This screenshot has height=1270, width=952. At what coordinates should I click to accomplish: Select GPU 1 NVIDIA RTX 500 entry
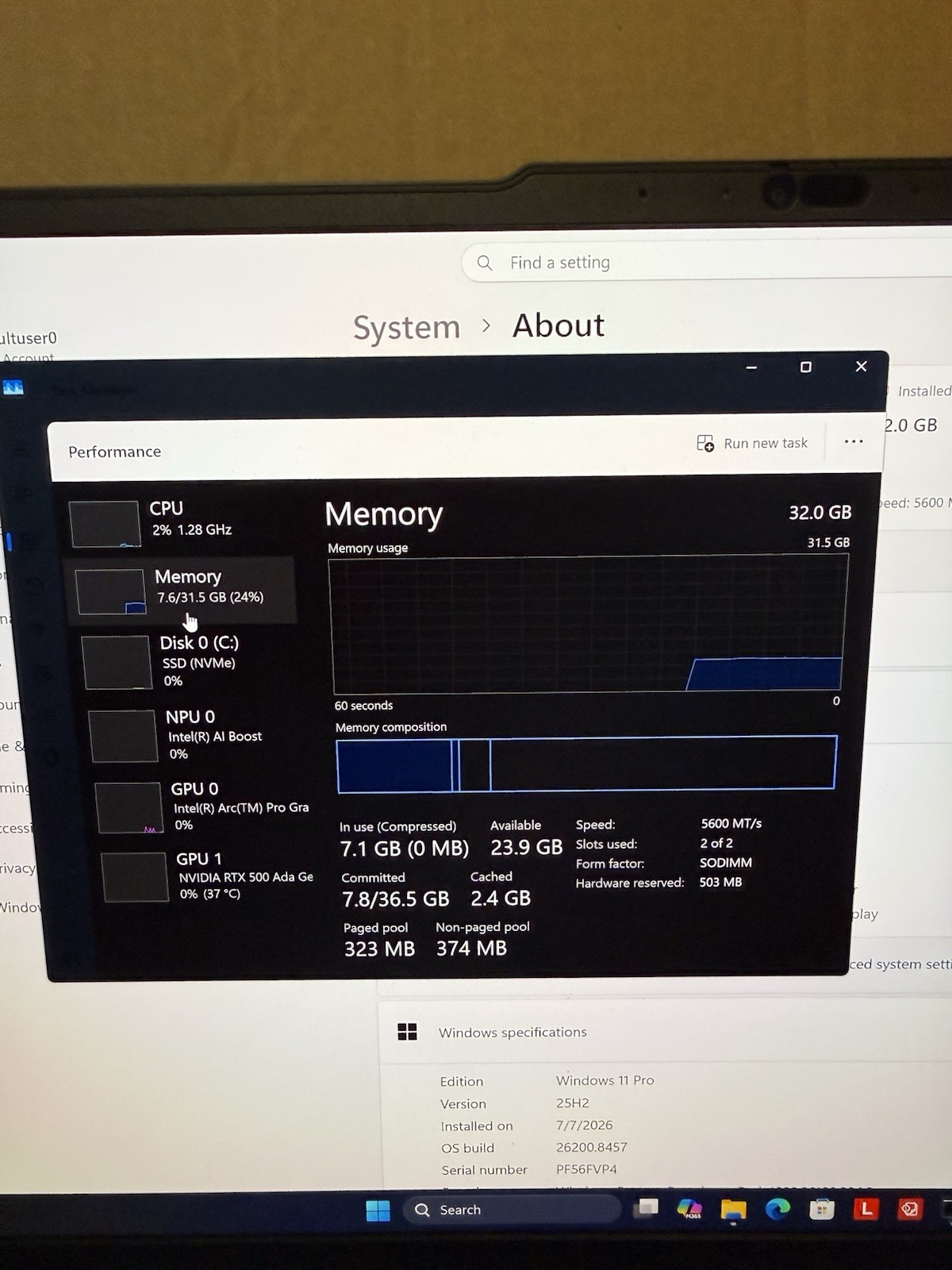point(209,876)
